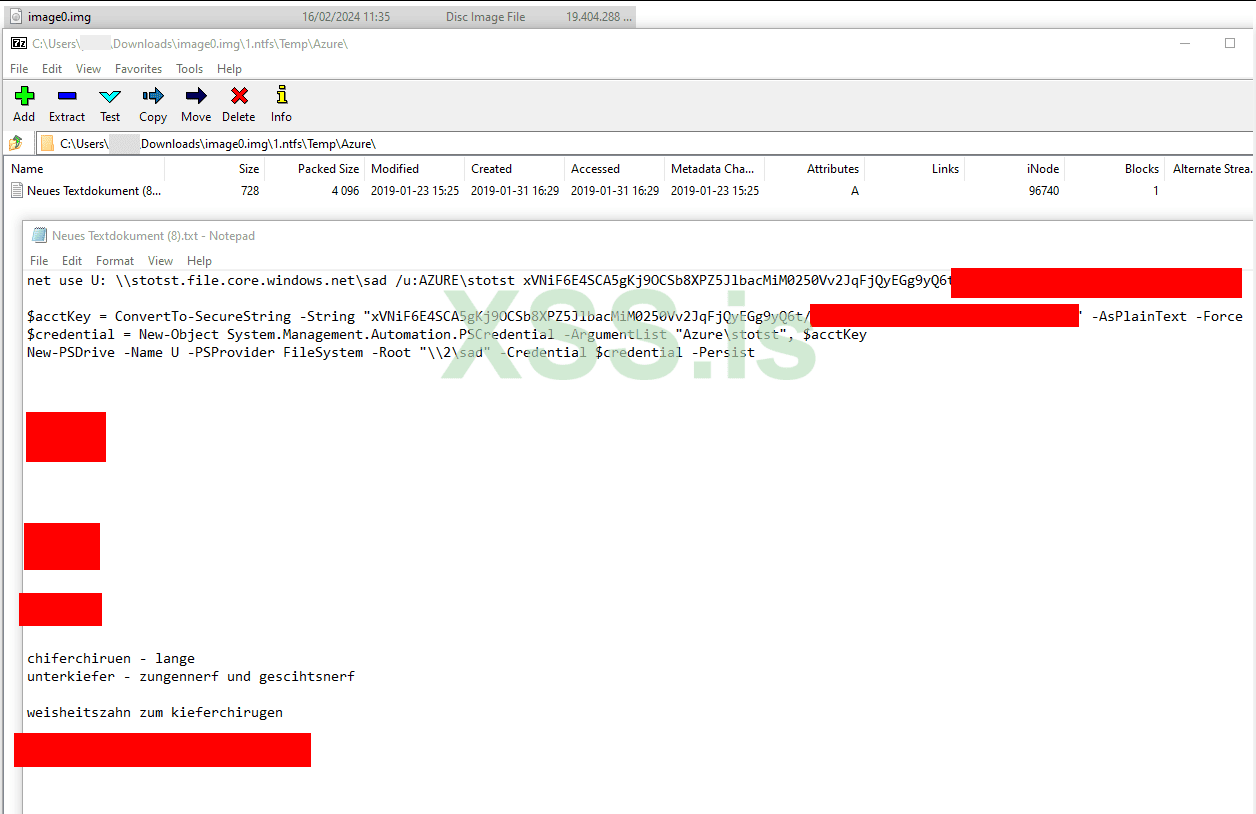Click the Notepad title bar icon
The width and height of the screenshot is (1256, 814).
(x=40, y=235)
